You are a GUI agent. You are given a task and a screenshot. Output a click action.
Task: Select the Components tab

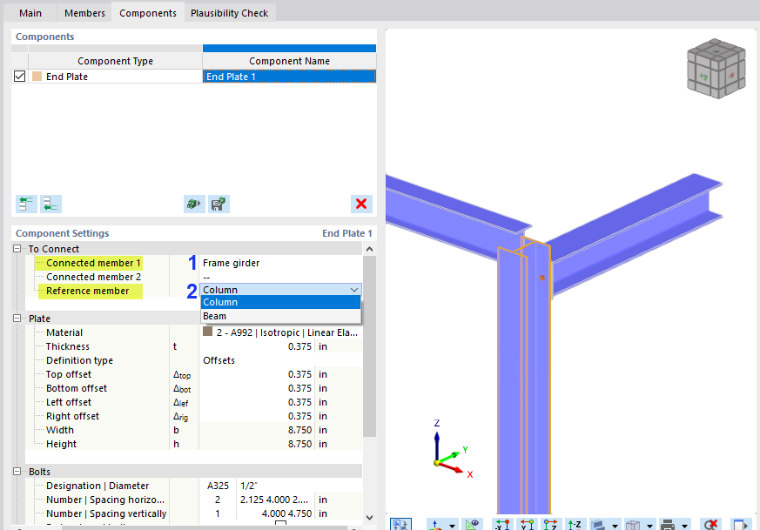point(148,13)
